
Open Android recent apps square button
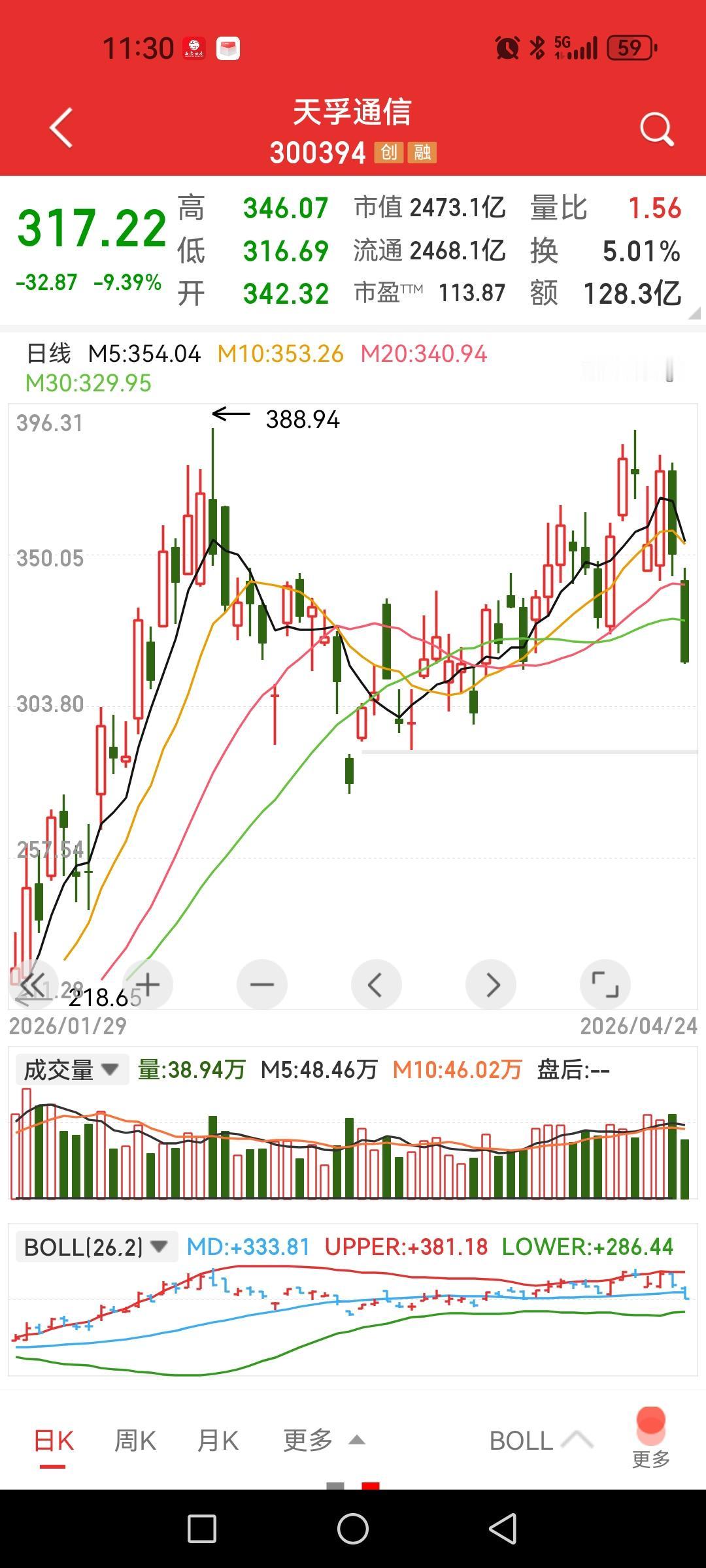tap(202, 1529)
